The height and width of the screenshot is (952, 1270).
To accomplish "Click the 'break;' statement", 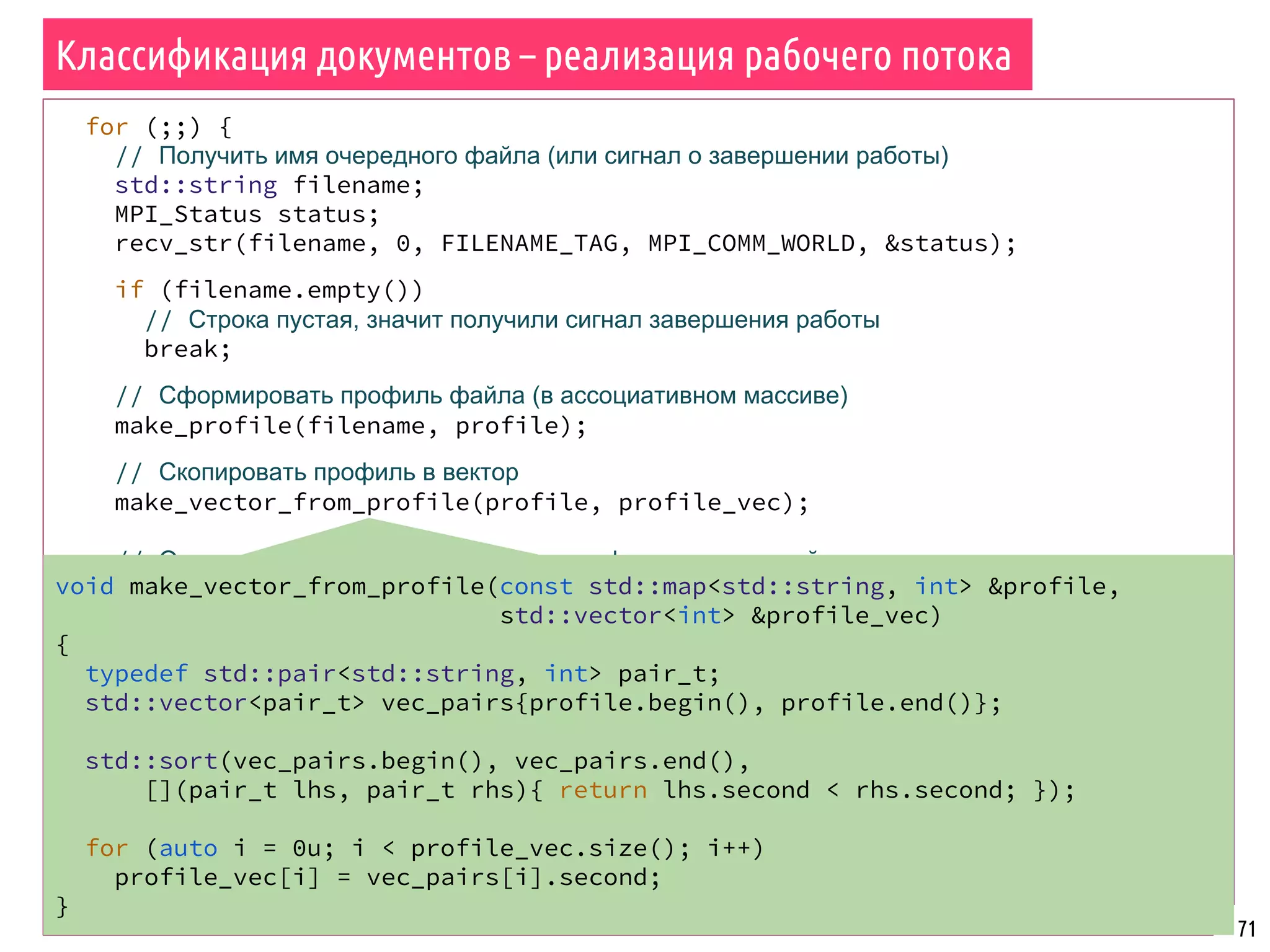I will (188, 349).
